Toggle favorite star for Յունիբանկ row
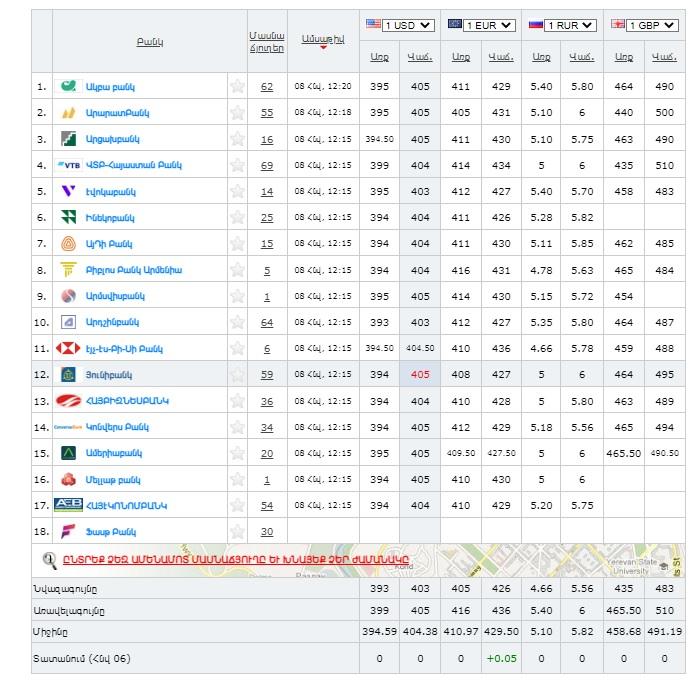The width and height of the screenshot is (693, 683). [x=237, y=375]
